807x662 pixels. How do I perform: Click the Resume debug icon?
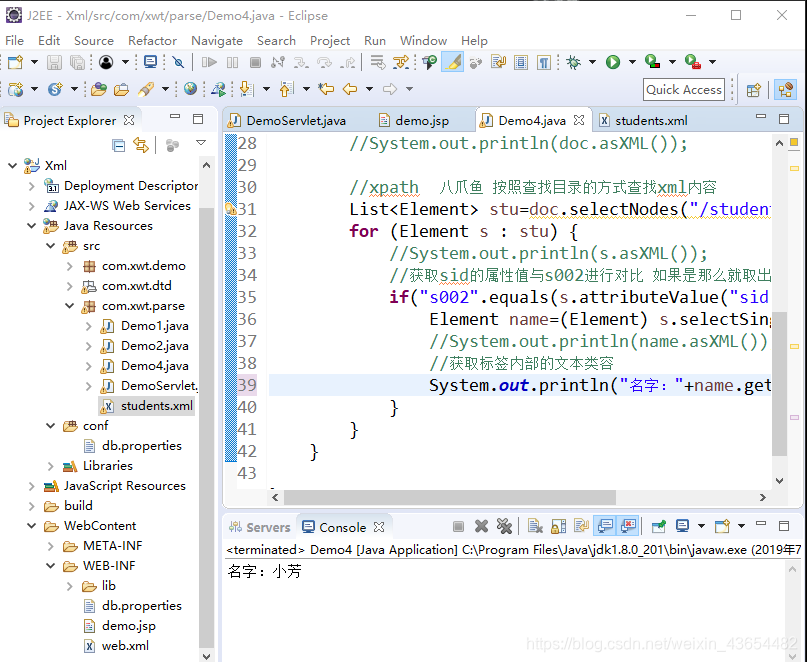pyautogui.click(x=209, y=62)
